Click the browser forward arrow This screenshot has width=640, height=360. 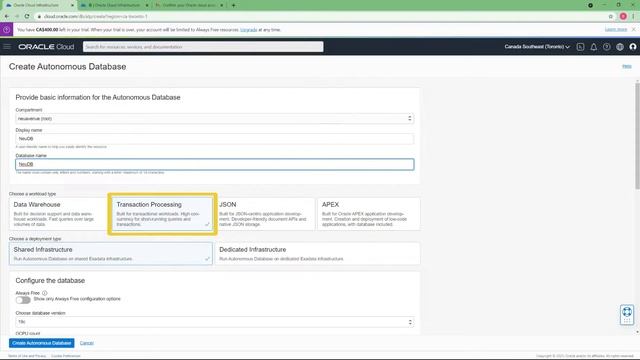pyautogui.click(x=17, y=16)
